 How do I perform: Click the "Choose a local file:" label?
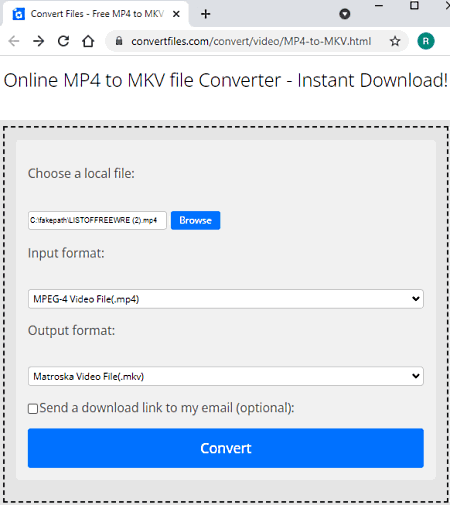click(81, 174)
